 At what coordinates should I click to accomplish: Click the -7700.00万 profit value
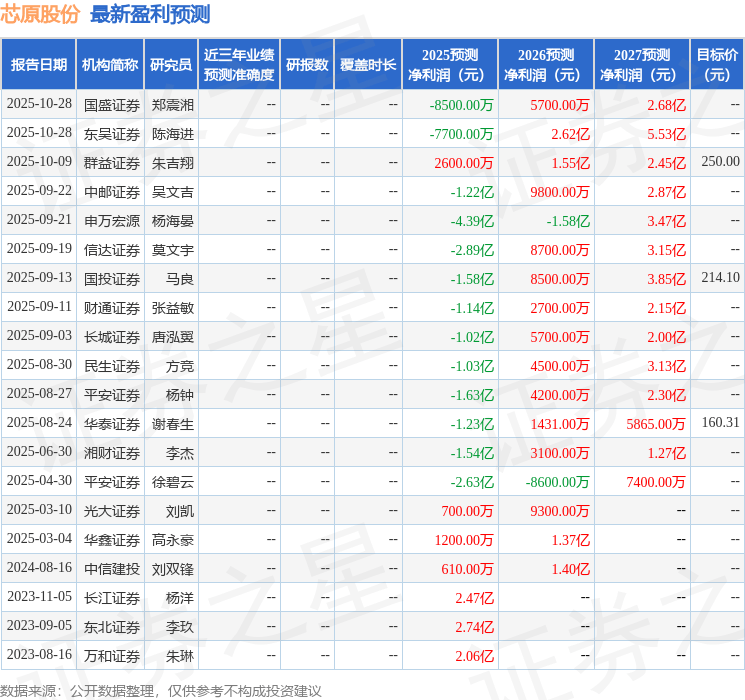(461, 134)
